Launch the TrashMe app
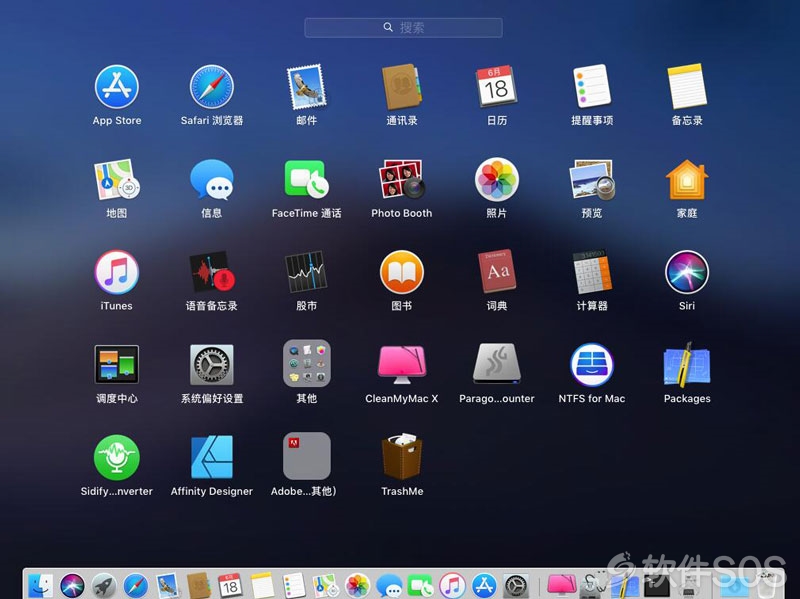This screenshot has height=599, width=800. [x=402, y=456]
